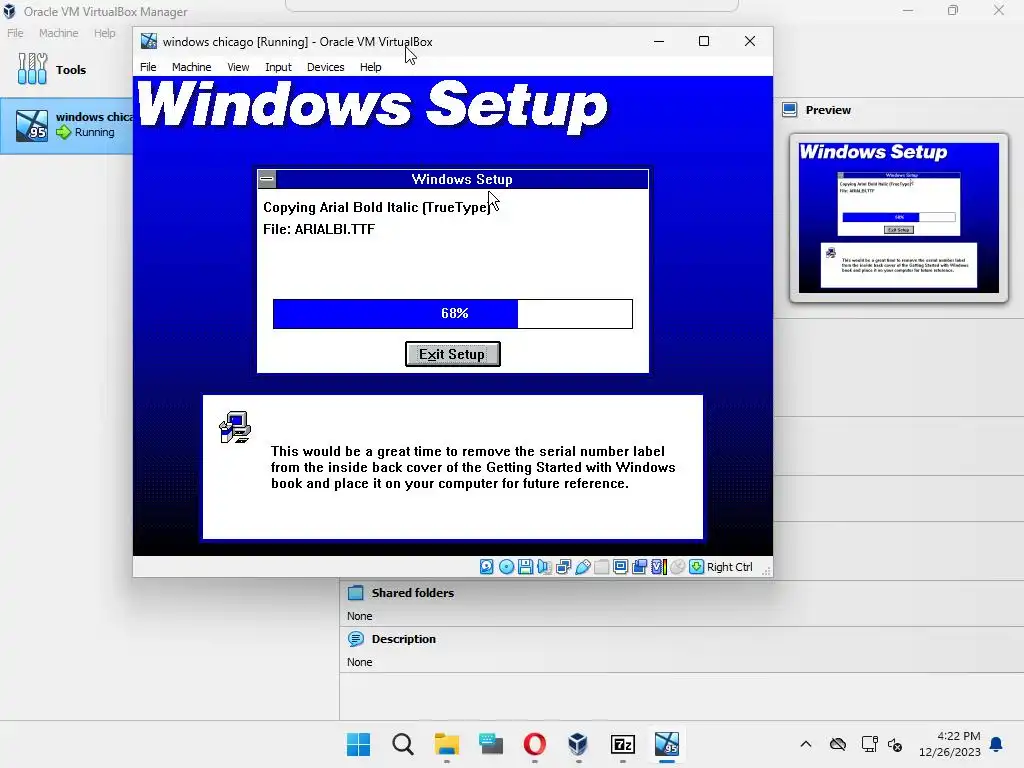
Task: Click the display settings status icon
Action: click(x=620, y=567)
